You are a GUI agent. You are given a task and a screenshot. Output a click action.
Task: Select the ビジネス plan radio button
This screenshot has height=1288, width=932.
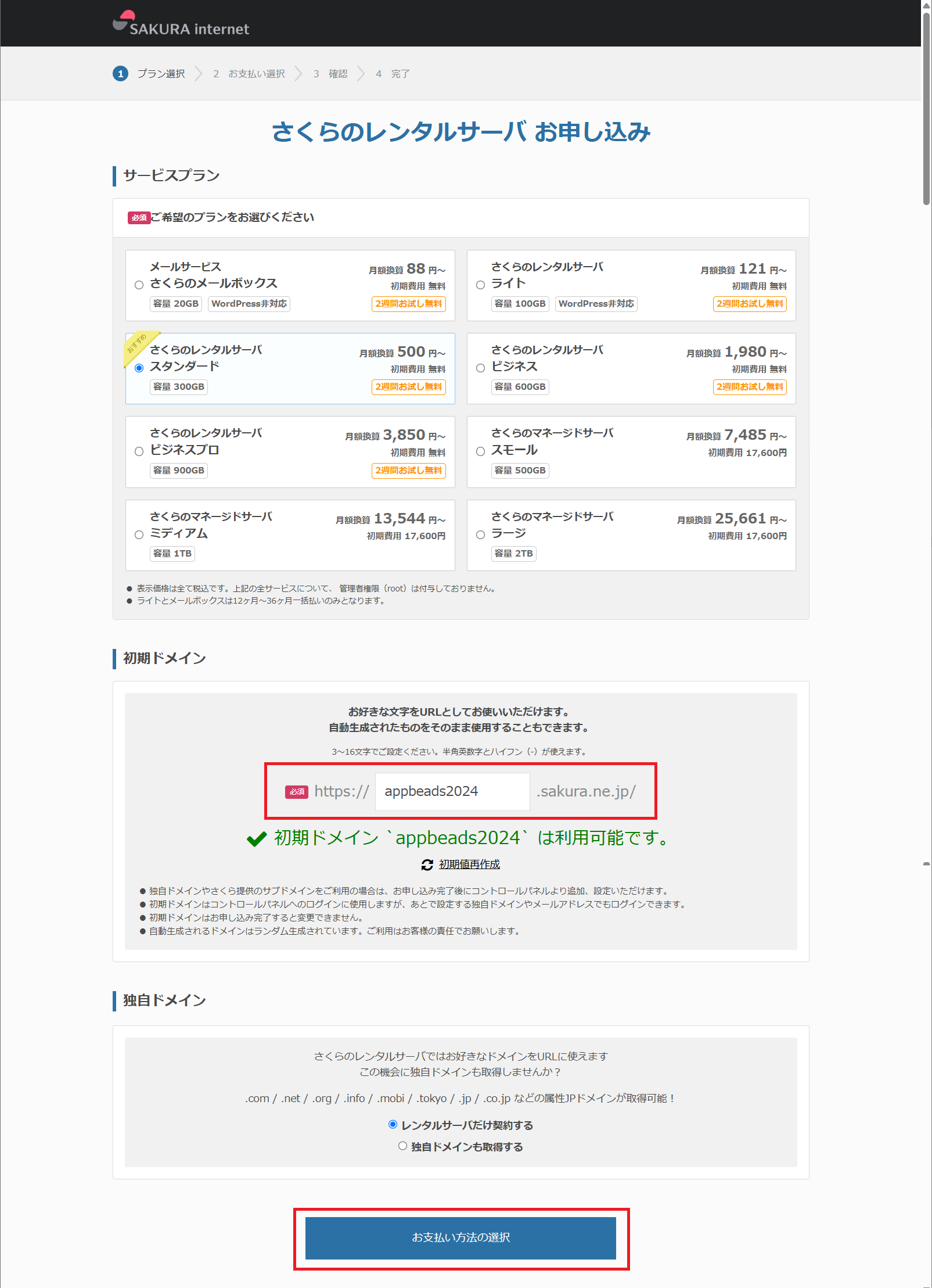point(480,368)
